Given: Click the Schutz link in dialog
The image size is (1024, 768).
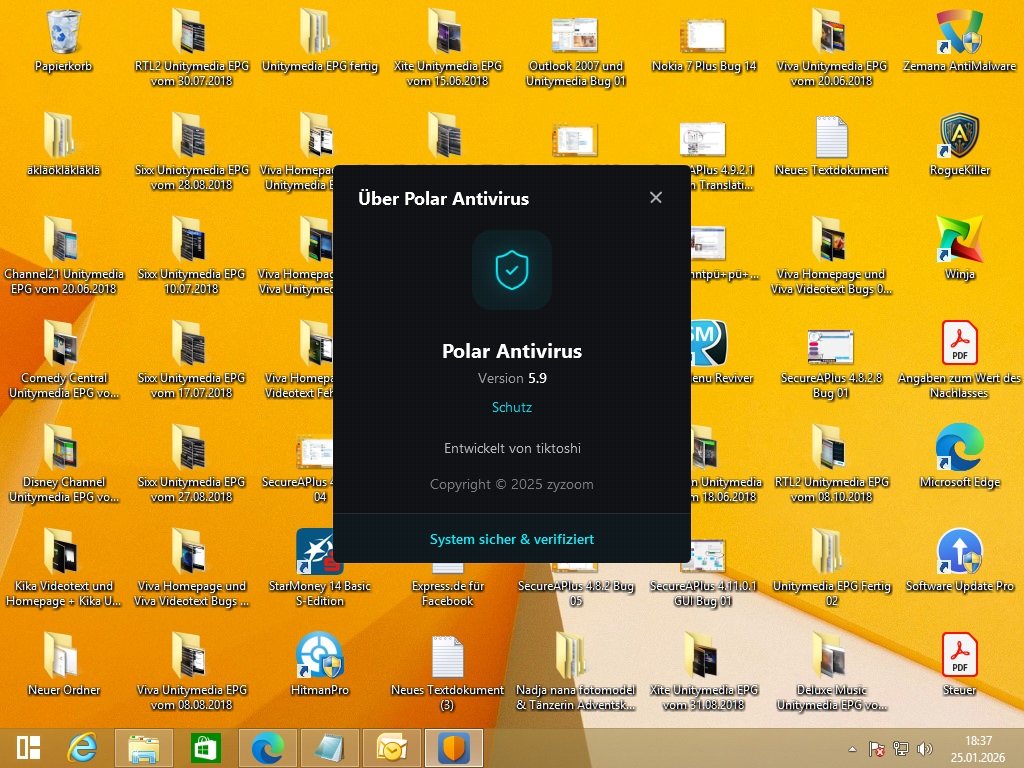Looking at the screenshot, I should tap(512, 408).
